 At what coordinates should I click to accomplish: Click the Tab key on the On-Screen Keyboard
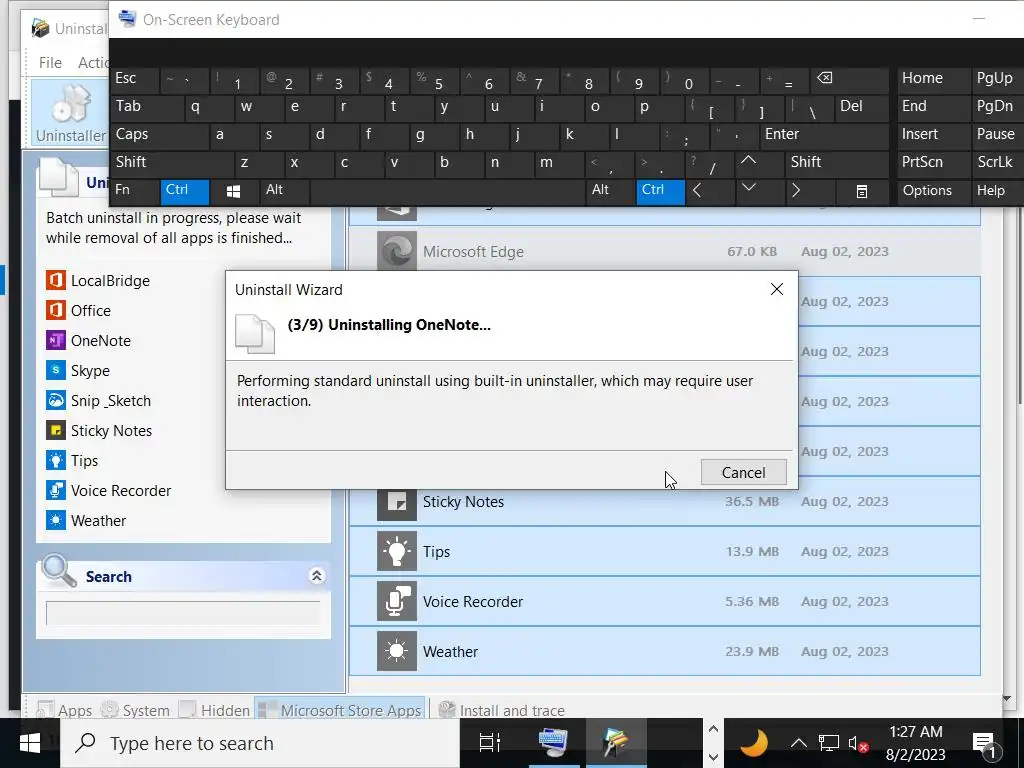147,106
